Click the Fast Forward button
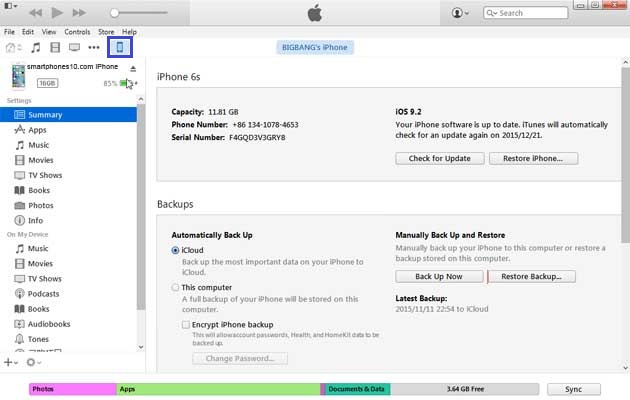The height and width of the screenshot is (400, 630). click(79, 13)
